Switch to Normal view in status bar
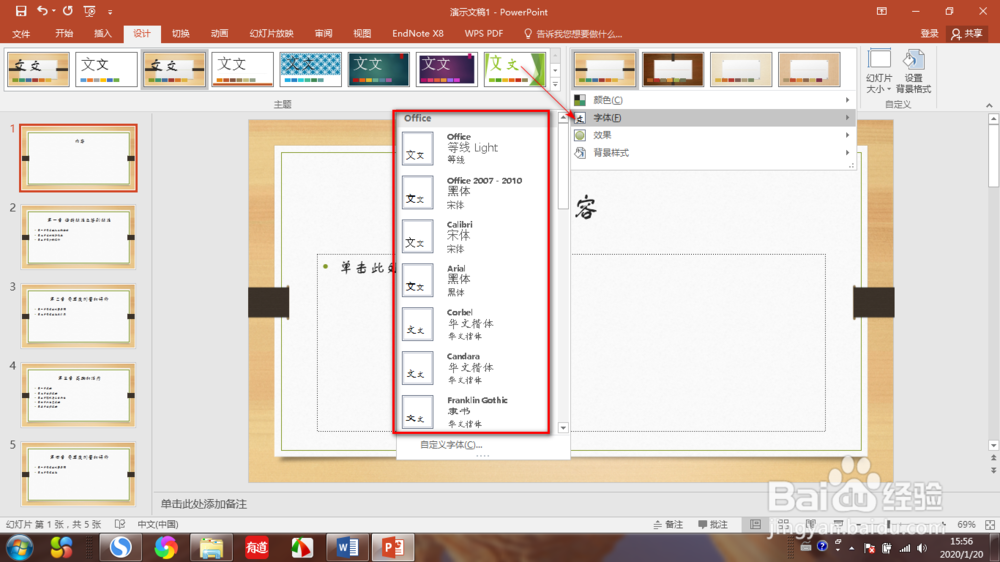The height and width of the screenshot is (562, 1000). (756, 524)
